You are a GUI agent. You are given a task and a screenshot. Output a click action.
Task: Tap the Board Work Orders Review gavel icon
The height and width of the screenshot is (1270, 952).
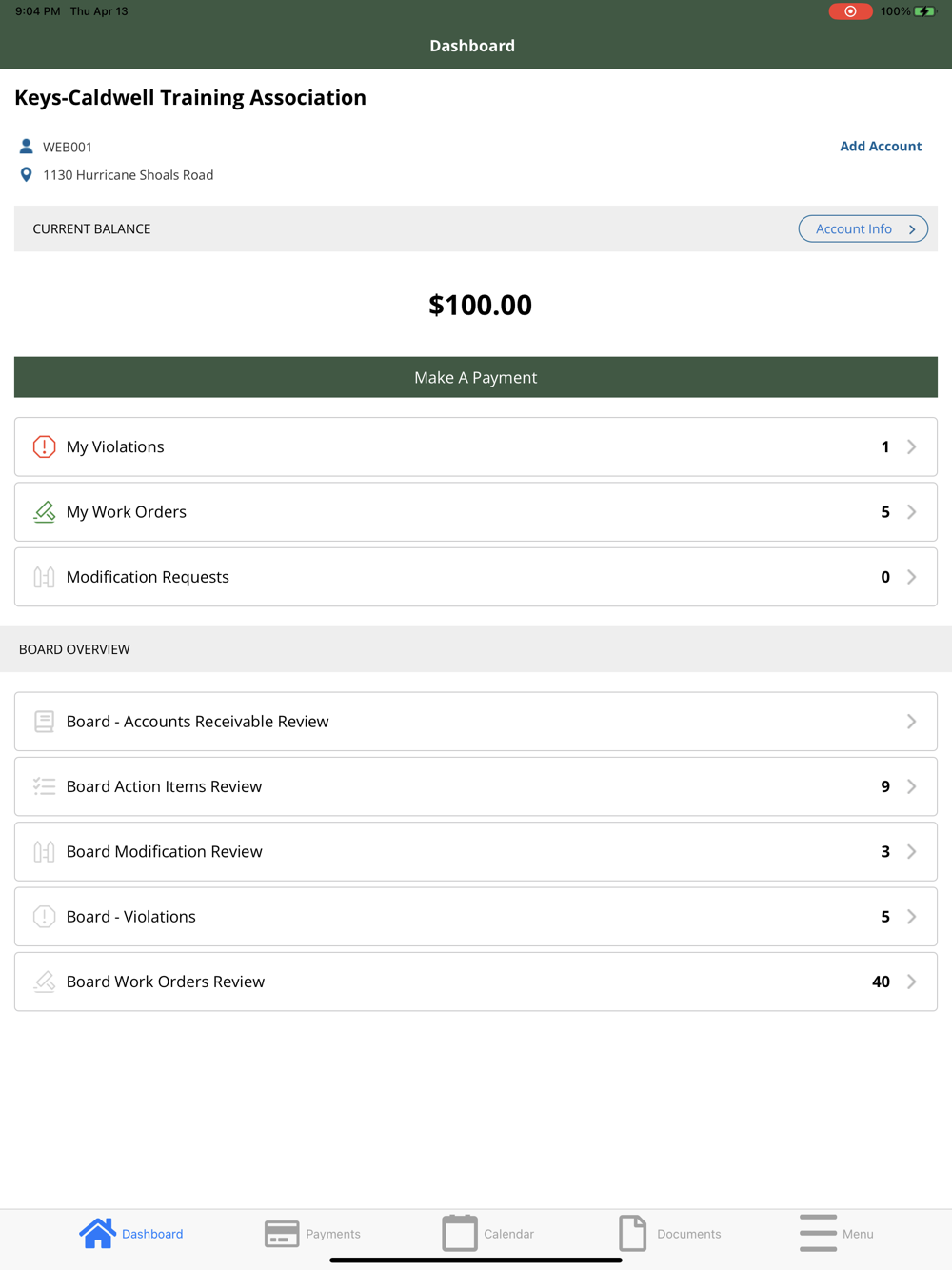pyautogui.click(x=44, y=982)
